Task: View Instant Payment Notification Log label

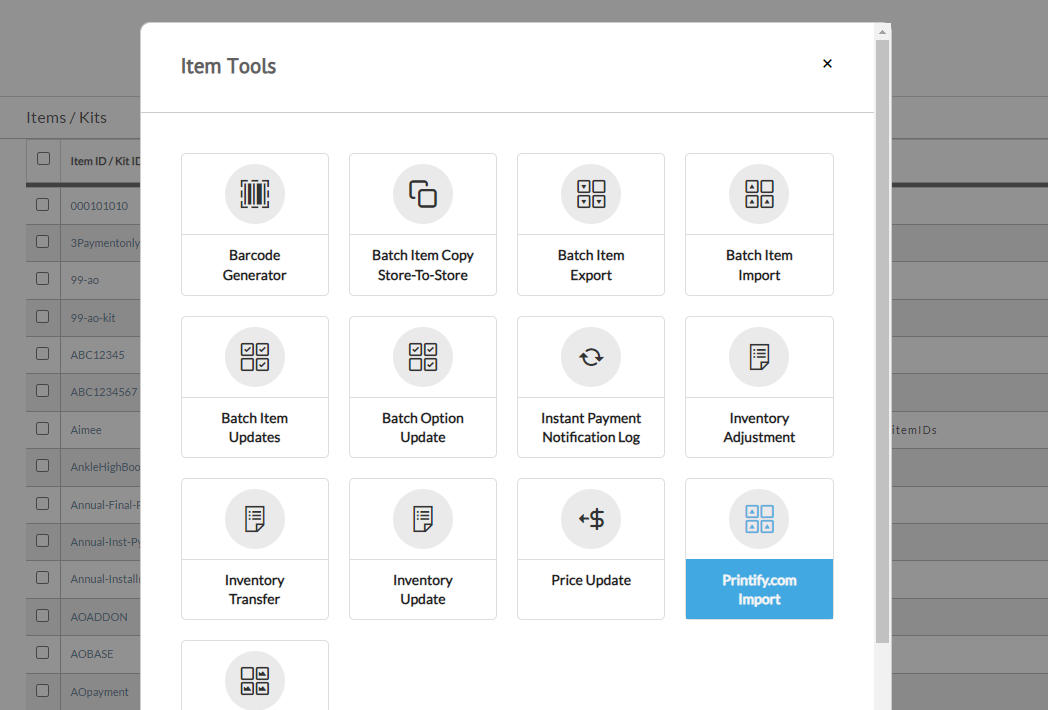Action: 591,427
